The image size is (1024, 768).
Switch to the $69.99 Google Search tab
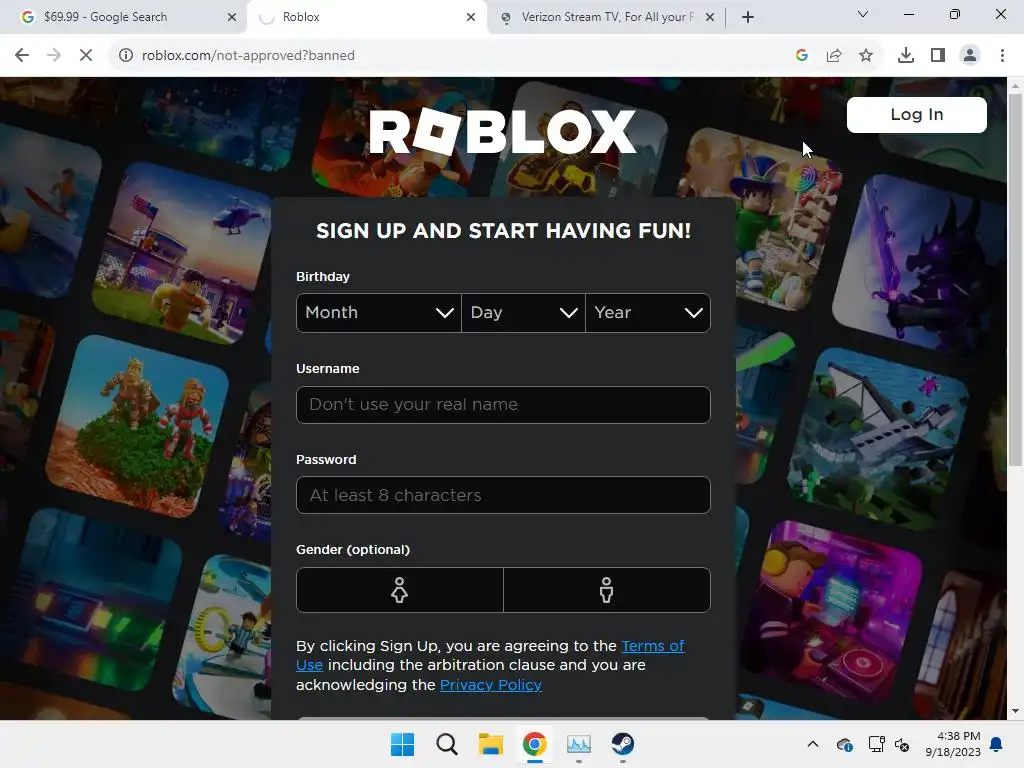(124, 17)
